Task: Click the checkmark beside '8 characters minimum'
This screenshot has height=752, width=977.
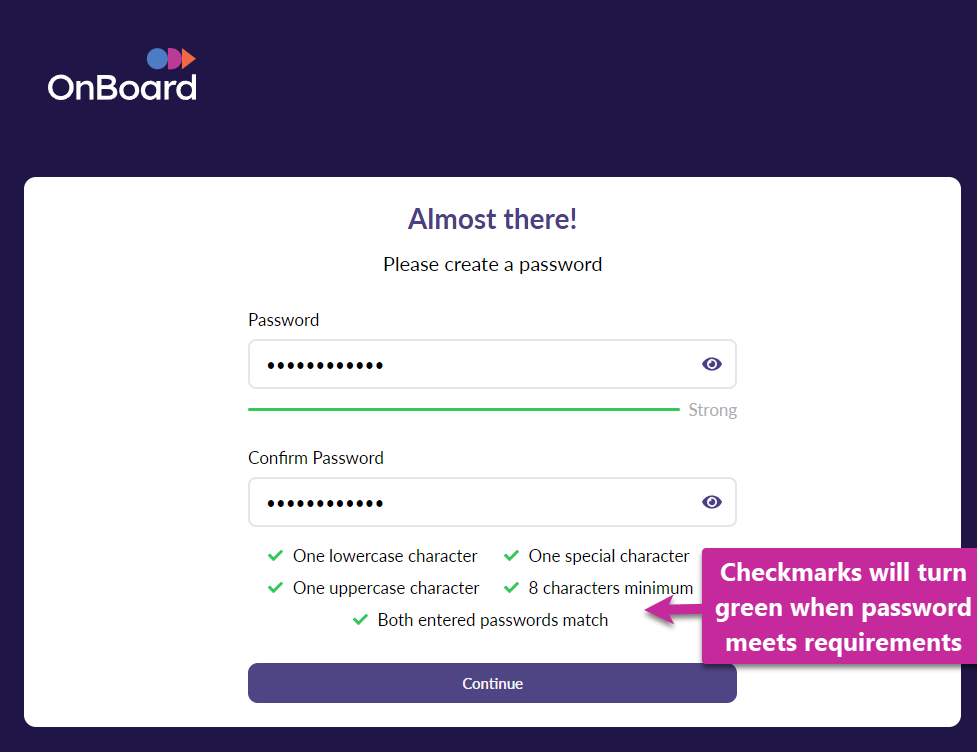Action: (511, 588)
